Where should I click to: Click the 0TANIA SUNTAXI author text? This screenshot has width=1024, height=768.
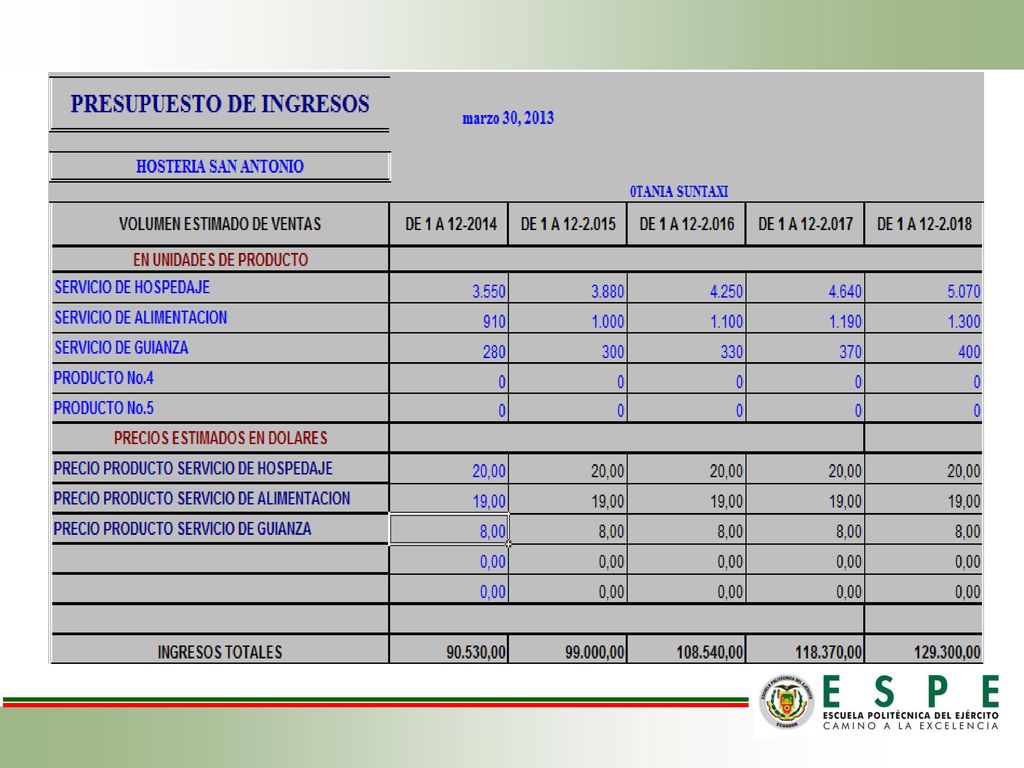point(679,191)
